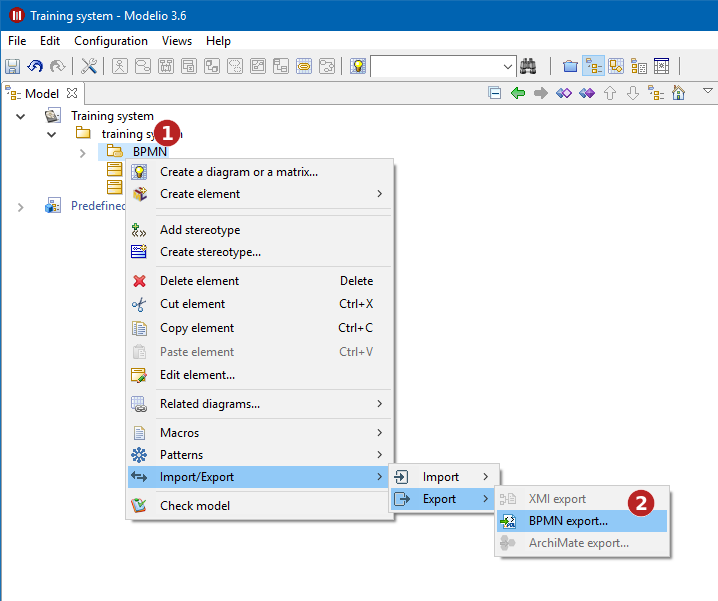Screen dimensions: 718x601
Task: Open the Patterns submenu
Action: pyautogui.click(x=260, y=454)
